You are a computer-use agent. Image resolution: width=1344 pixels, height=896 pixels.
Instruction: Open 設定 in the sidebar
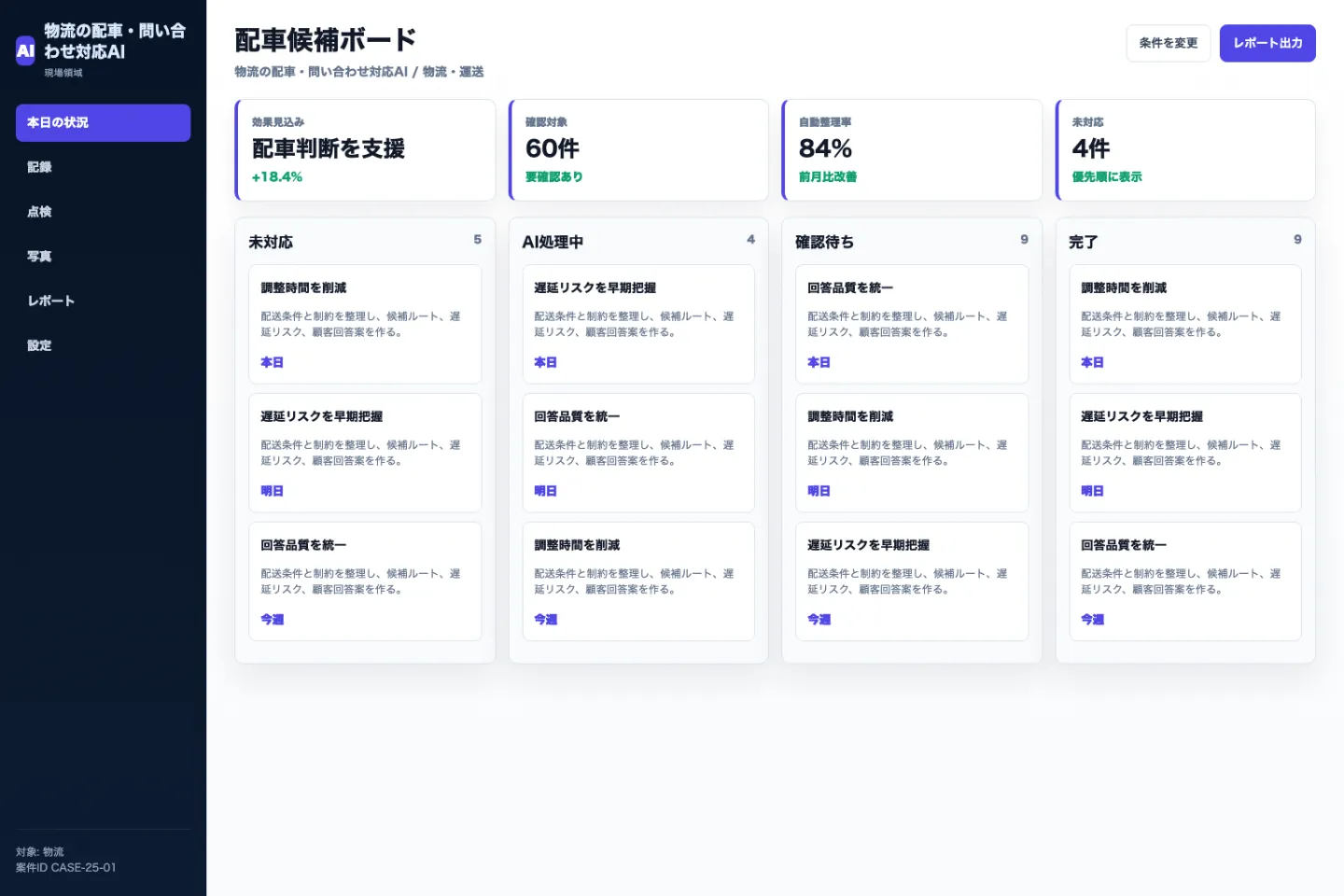click(103, 345)
